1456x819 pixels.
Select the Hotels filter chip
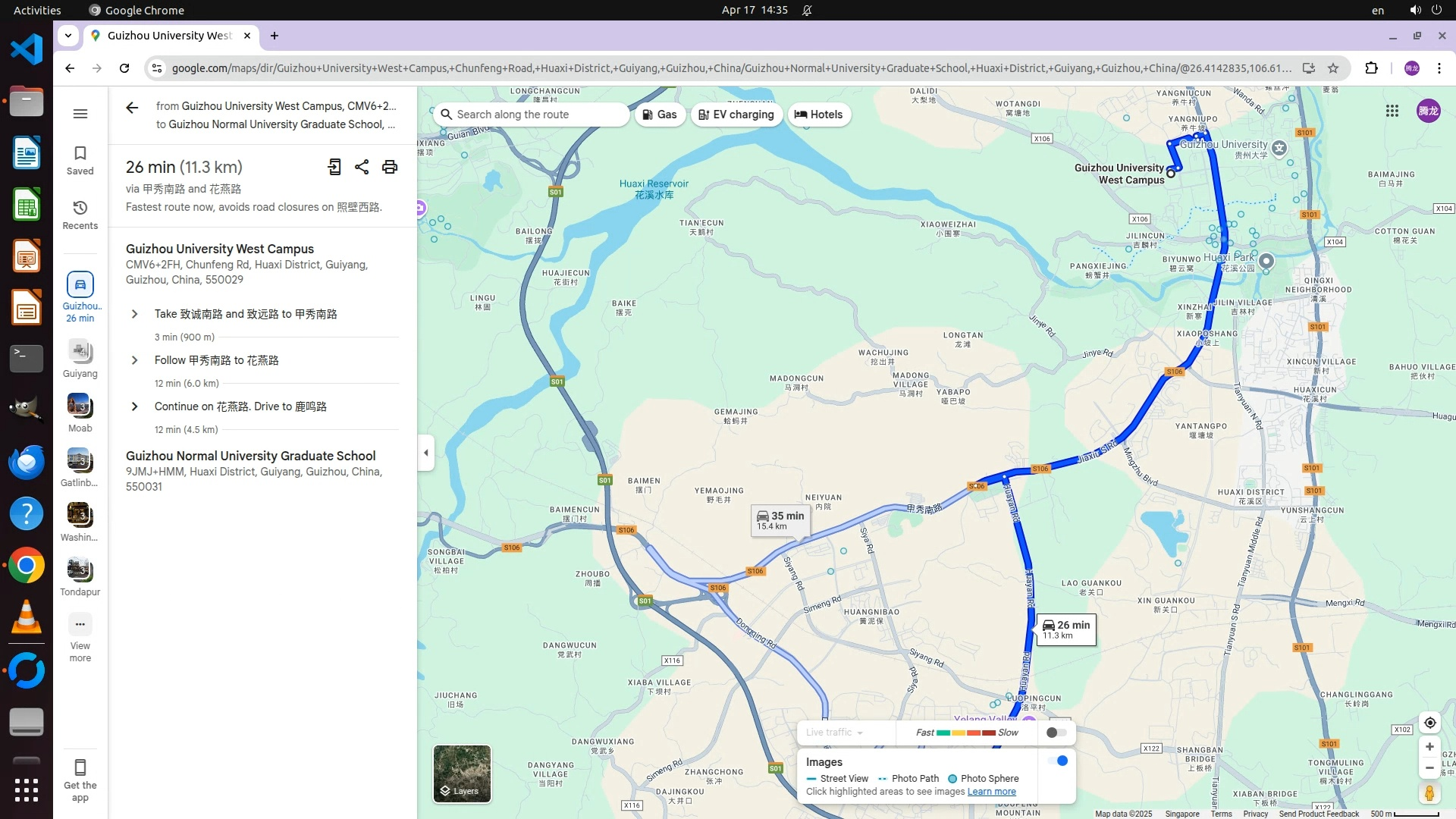tap(819, 115)
